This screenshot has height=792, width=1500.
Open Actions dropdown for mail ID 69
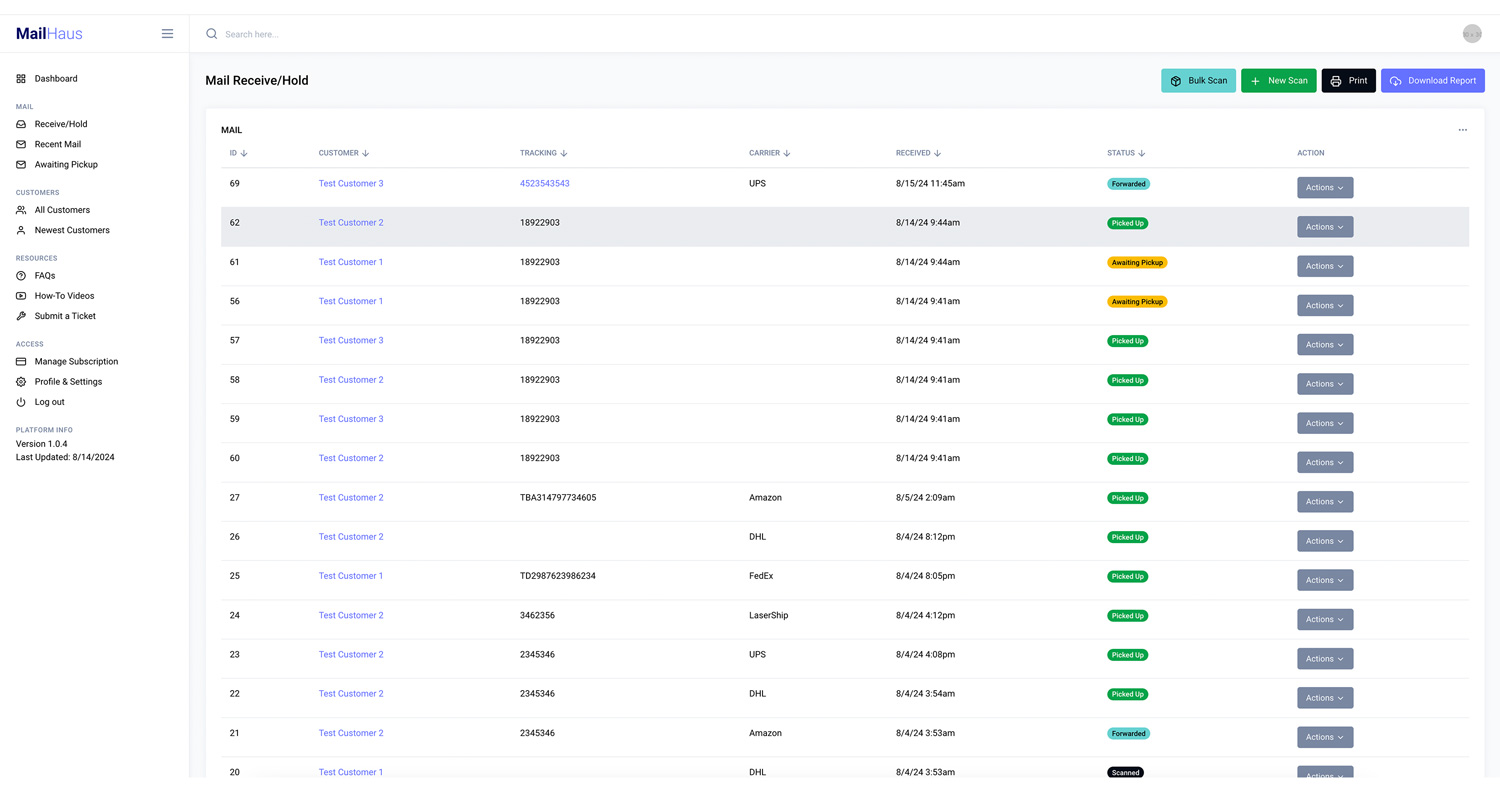coord(1324,188)
